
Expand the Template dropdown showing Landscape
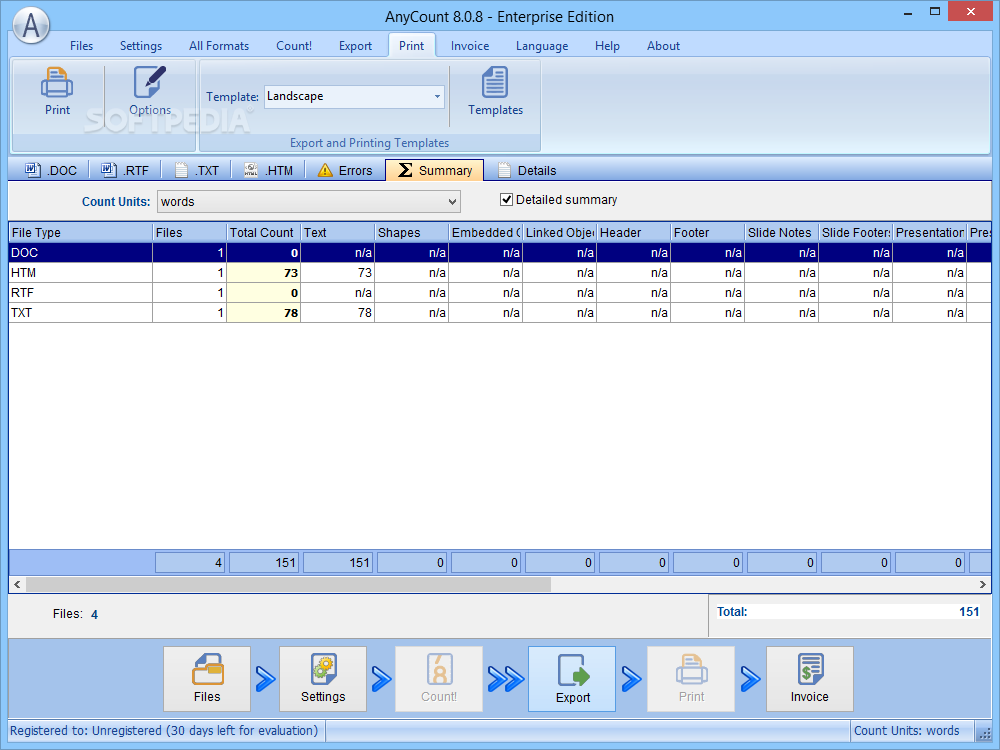click(438, 97)
